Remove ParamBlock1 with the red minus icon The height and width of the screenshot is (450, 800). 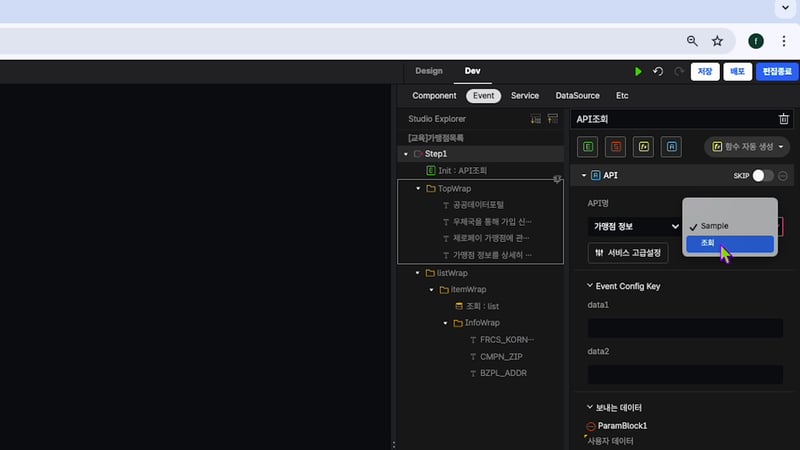[591, 426]
